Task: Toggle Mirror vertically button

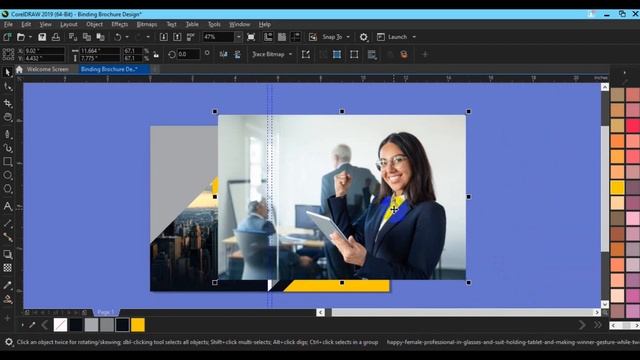Action: pos(237,54)
